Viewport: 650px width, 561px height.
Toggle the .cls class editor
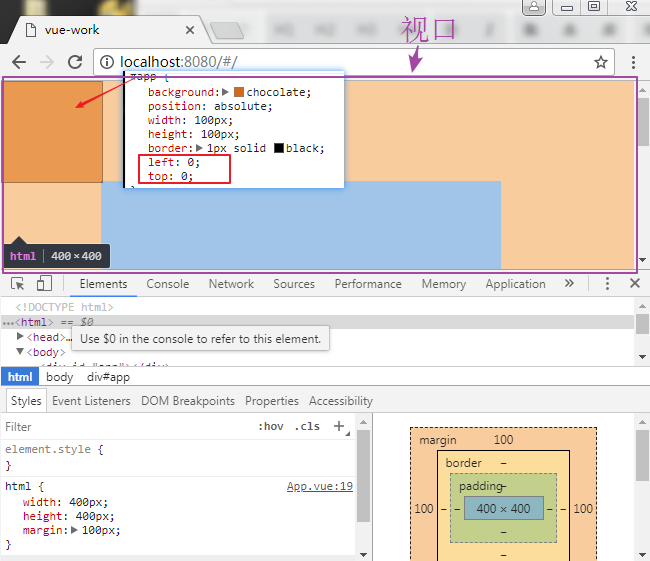(307, 426)
